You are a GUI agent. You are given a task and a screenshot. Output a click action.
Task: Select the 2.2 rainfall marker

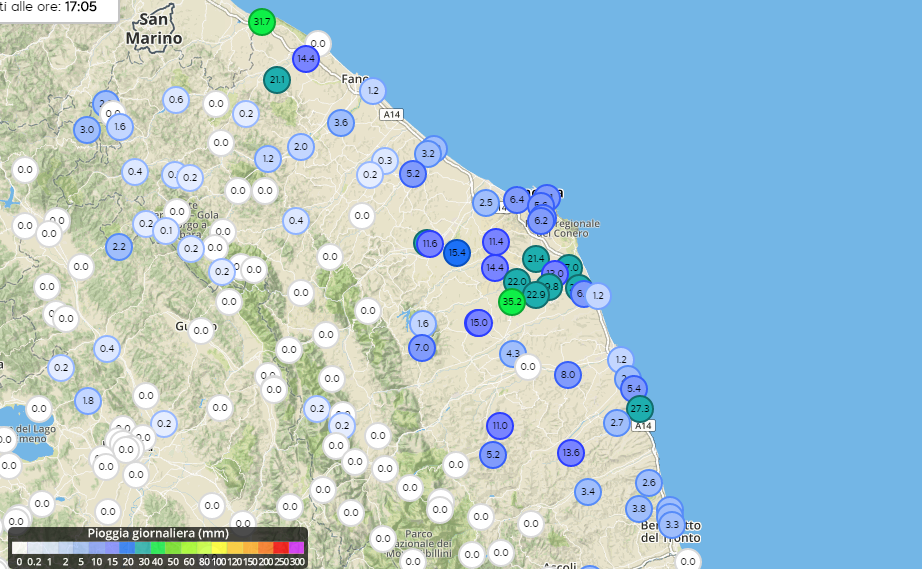pos(119,246)
